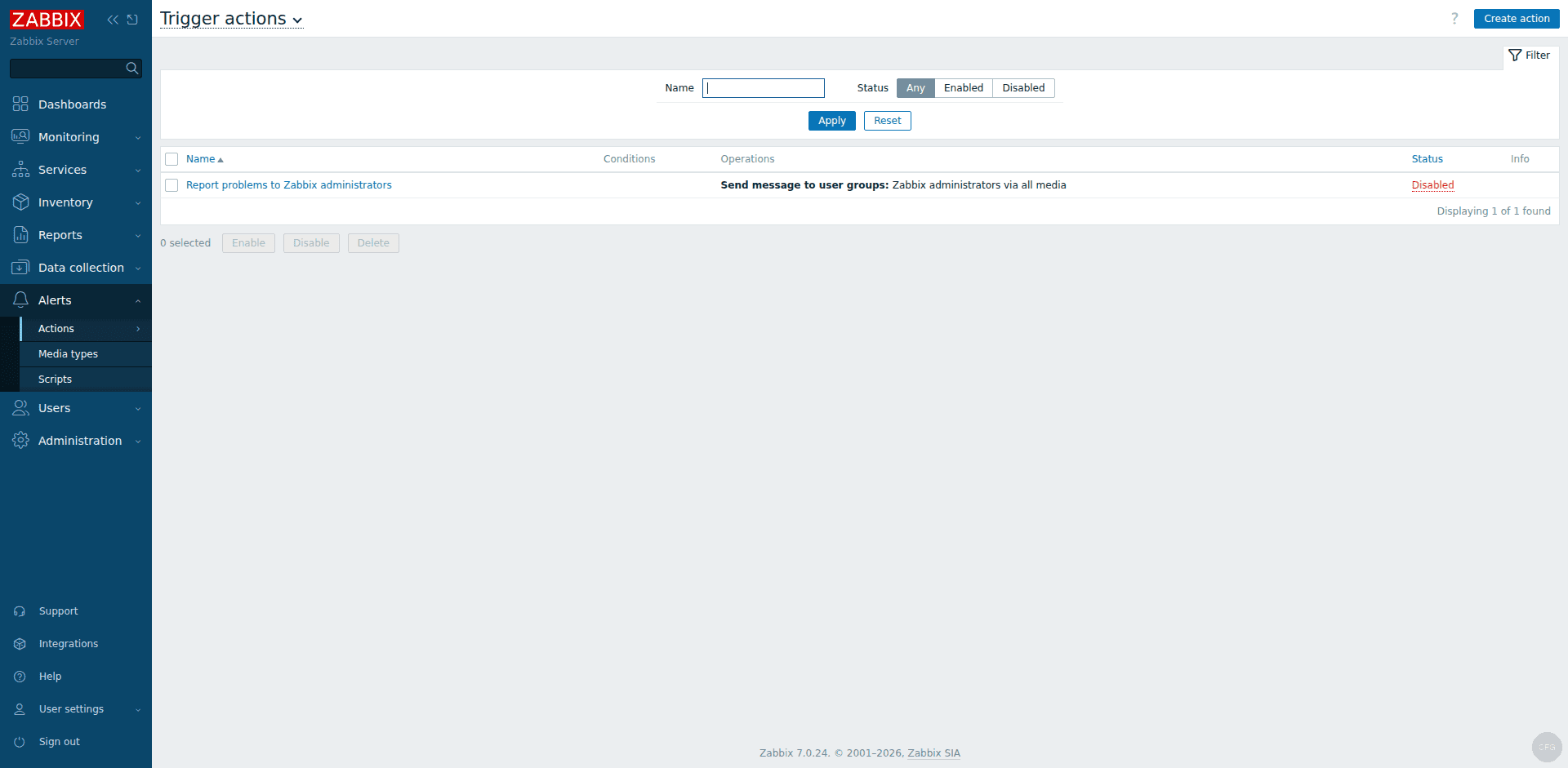Expand the User settings section
Screen dimensions: 1568x768
pos(71,709)
